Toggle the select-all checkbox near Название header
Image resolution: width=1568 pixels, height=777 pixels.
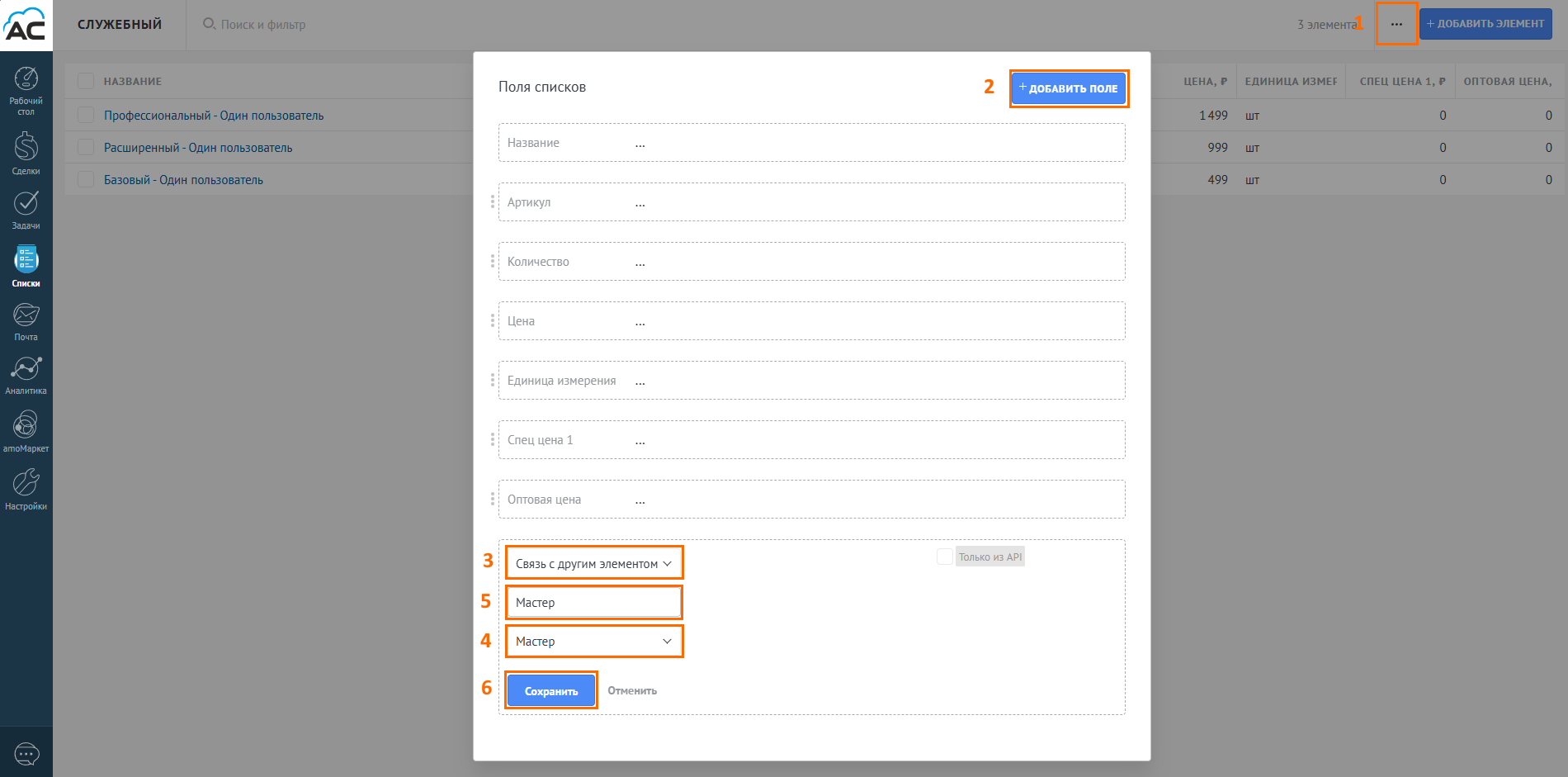tap(86, 81)
